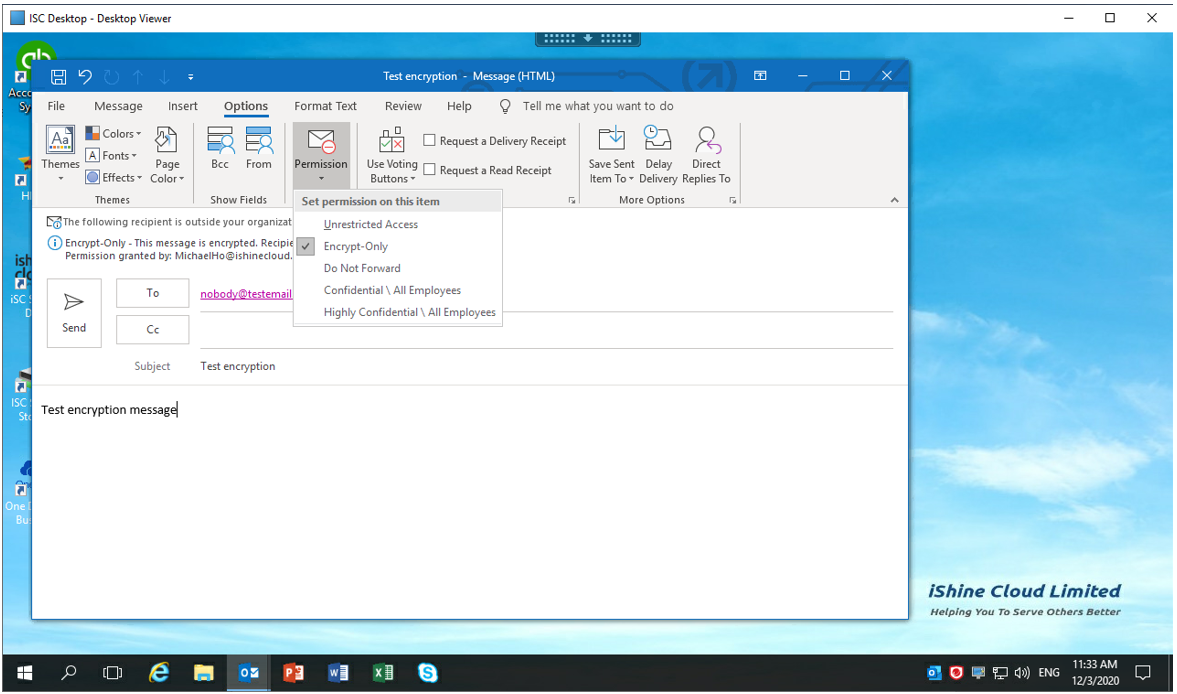This screenshot has width=1177, height=694.
Task: Click the Cc button
Action: (152, 329)
